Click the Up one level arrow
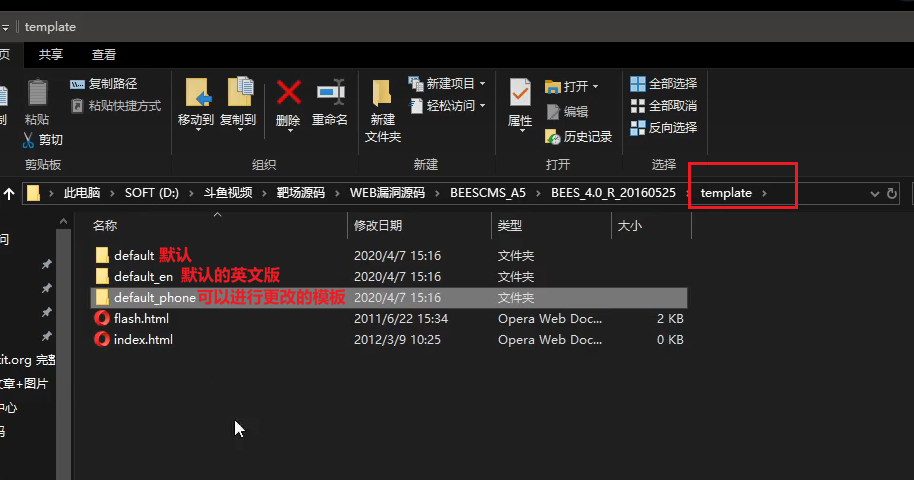 coord(9,194)
